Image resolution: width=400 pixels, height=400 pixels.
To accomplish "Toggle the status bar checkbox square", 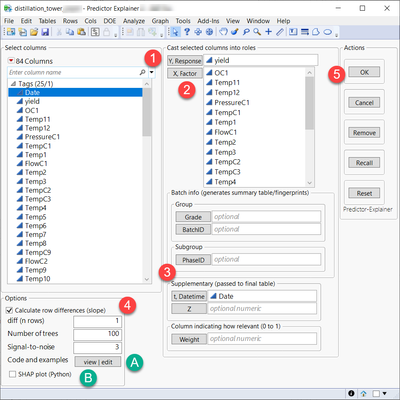I will 376,393.
